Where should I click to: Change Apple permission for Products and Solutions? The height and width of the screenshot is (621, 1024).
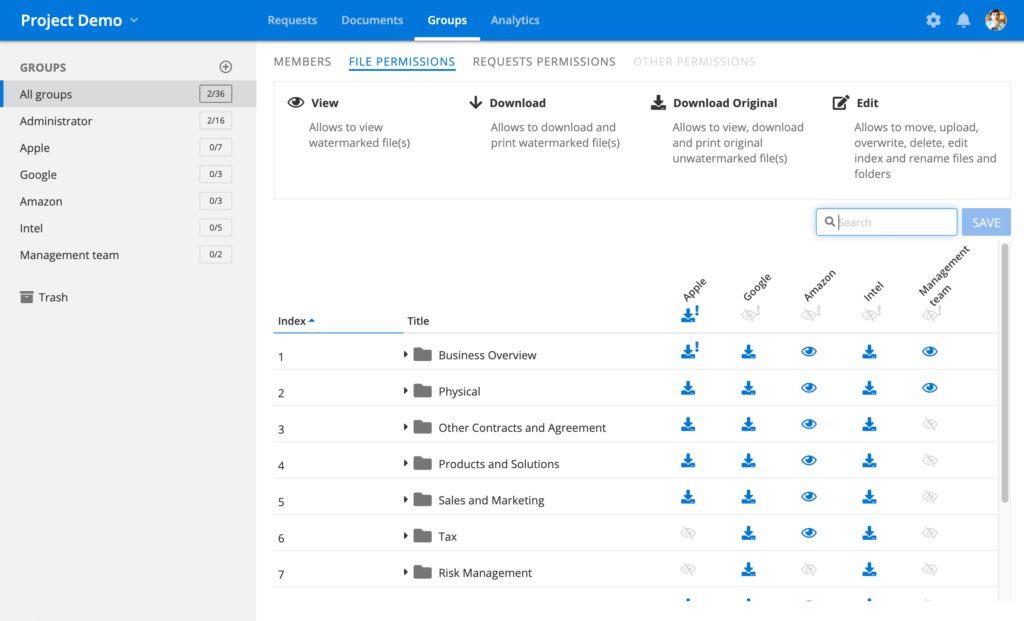(x=688, y=460)
